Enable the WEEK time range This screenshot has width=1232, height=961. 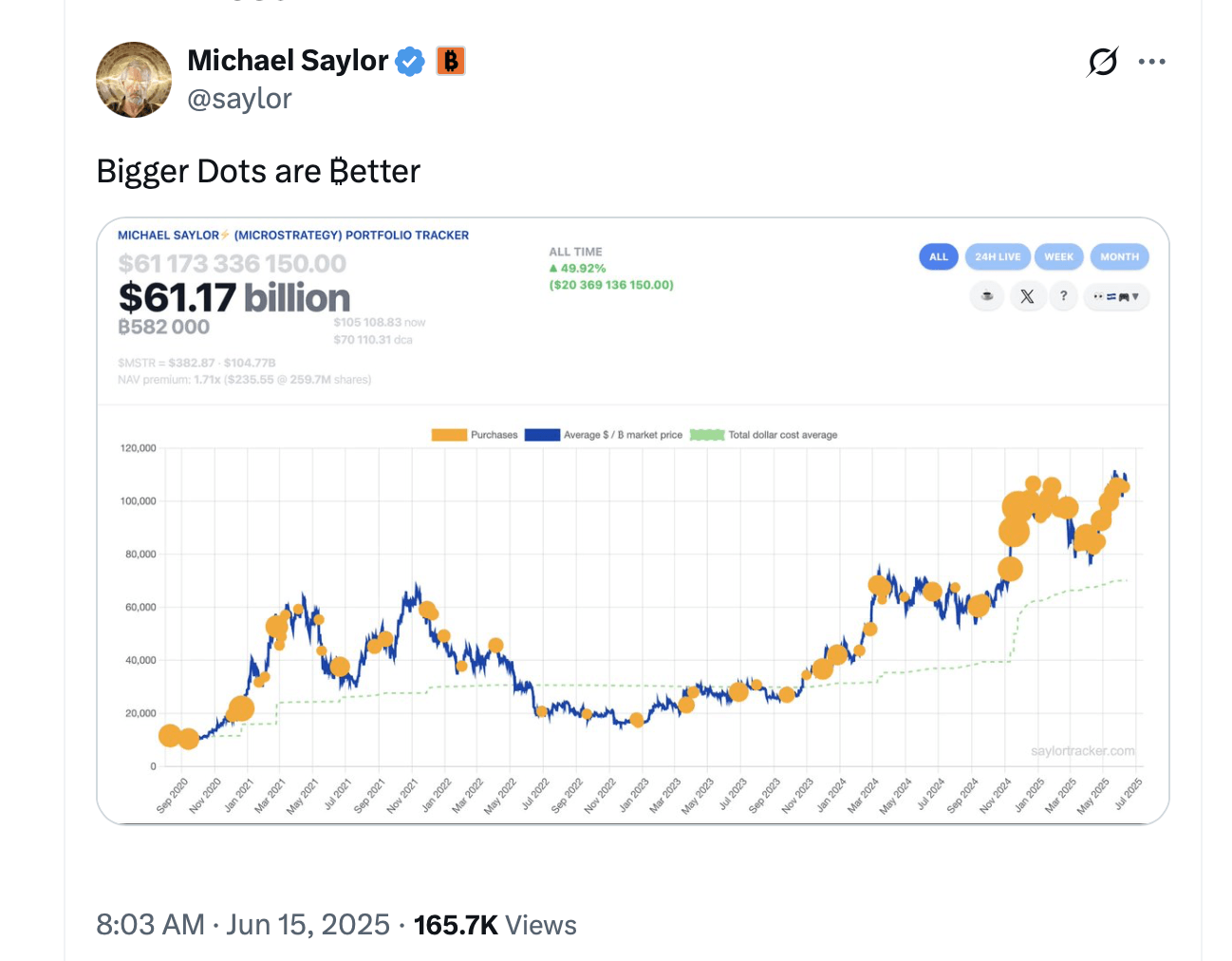click(1059, 256)
